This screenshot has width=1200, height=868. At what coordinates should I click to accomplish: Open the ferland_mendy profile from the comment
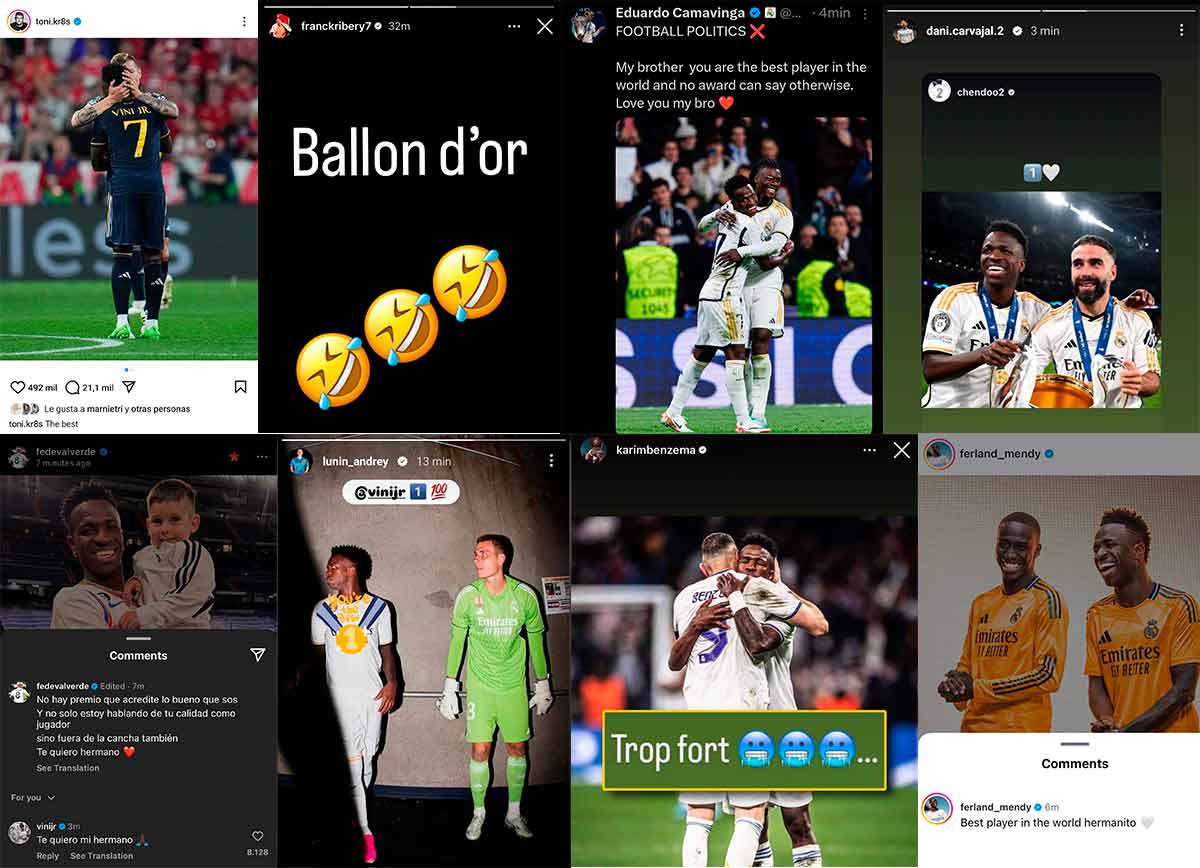pyautogui.click(x=995, y=807)
